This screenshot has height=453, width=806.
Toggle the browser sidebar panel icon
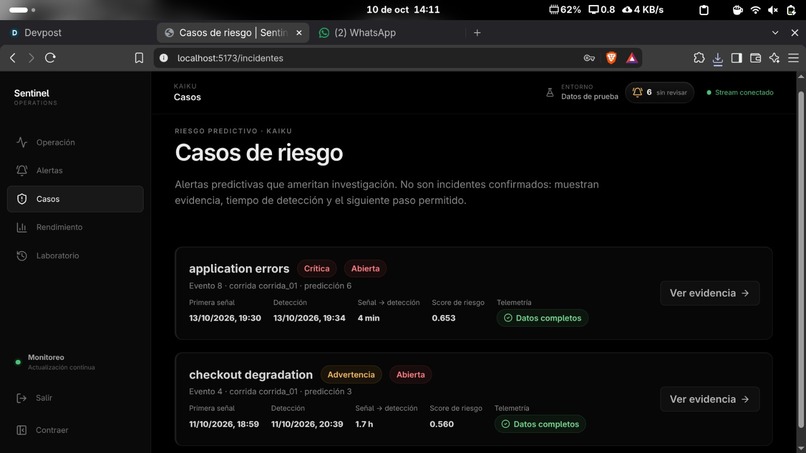(737, 58)
